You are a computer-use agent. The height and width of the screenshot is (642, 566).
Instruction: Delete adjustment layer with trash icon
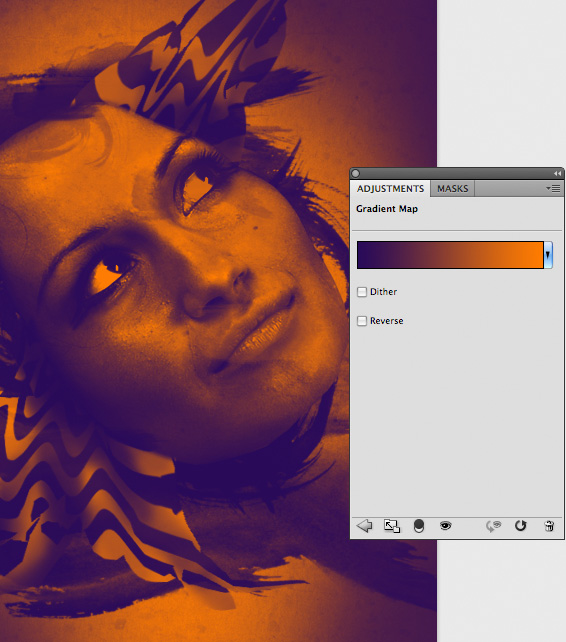549,526
